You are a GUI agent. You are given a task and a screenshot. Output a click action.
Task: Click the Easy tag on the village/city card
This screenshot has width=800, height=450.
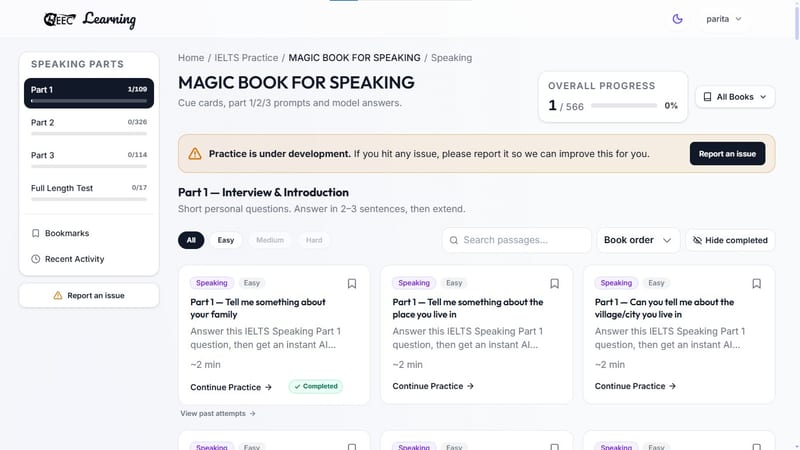click(x=656, y=283)
